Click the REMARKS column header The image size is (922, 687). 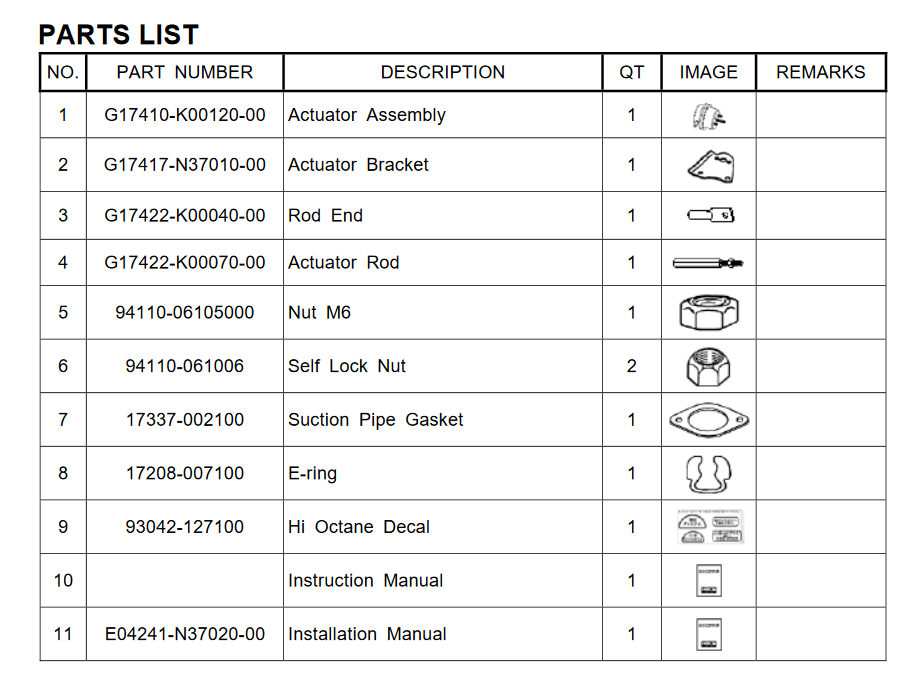(x=820, y=72)
